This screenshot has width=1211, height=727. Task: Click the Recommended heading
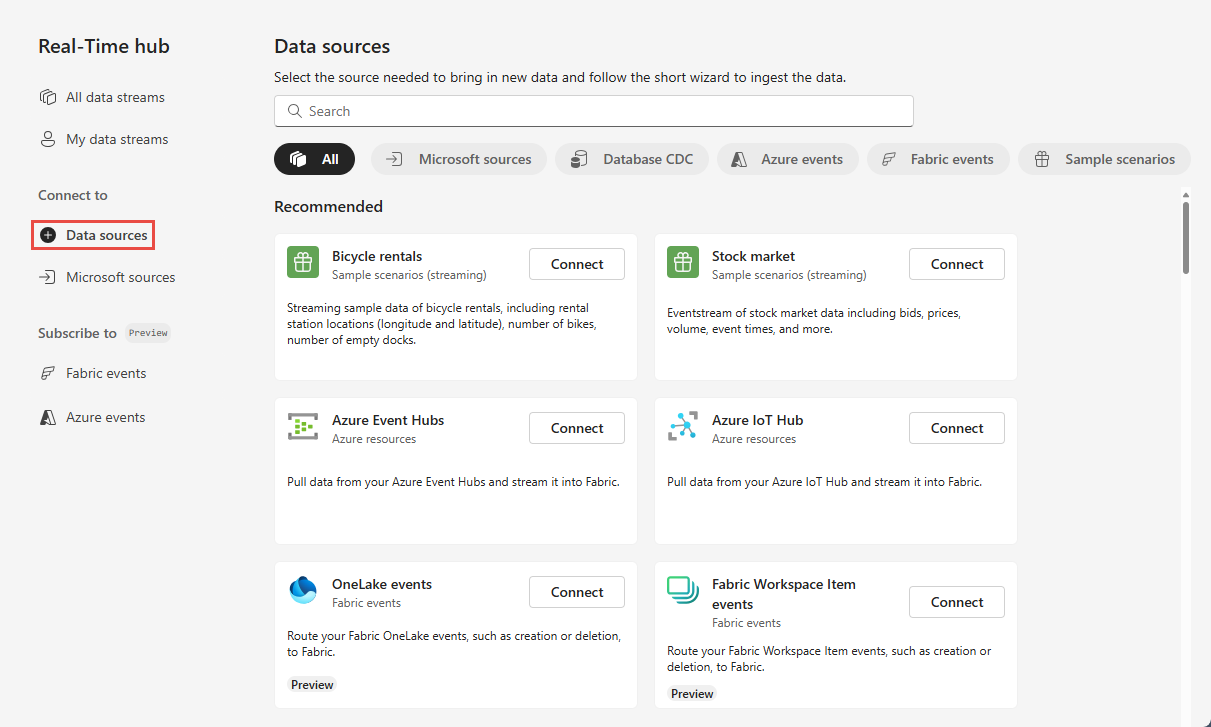pos(328,206)
